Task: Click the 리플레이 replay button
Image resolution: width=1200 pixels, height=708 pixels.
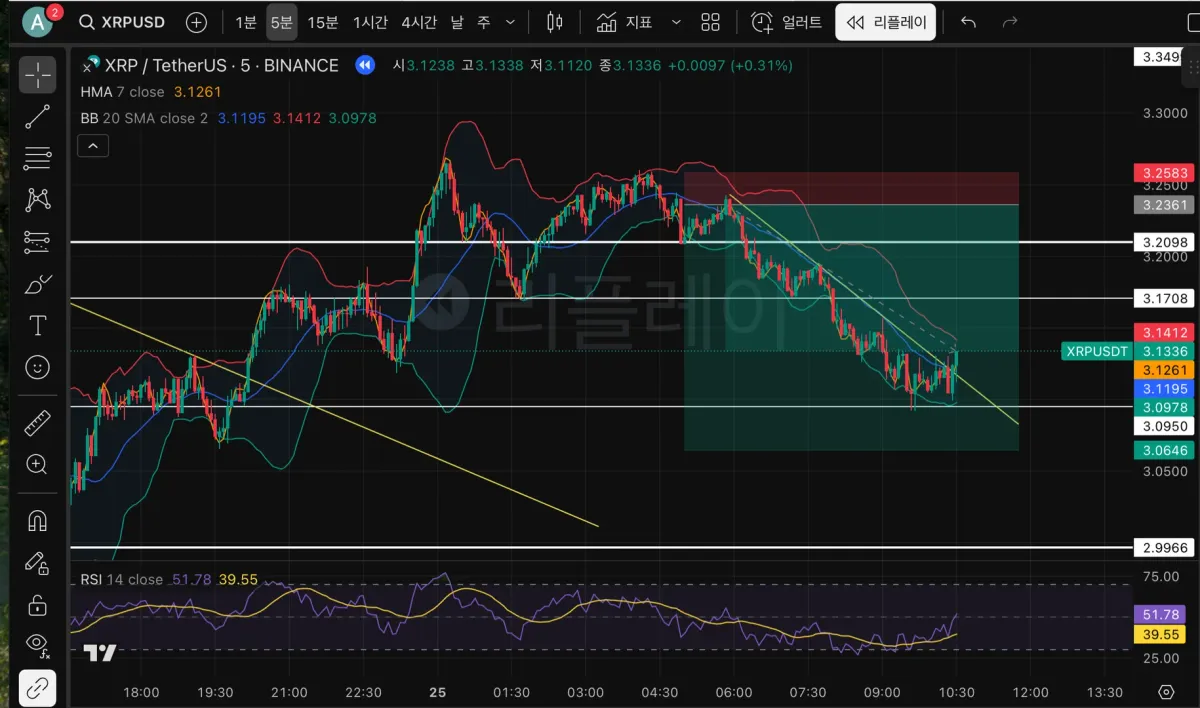Action: [x=886, y=22]
